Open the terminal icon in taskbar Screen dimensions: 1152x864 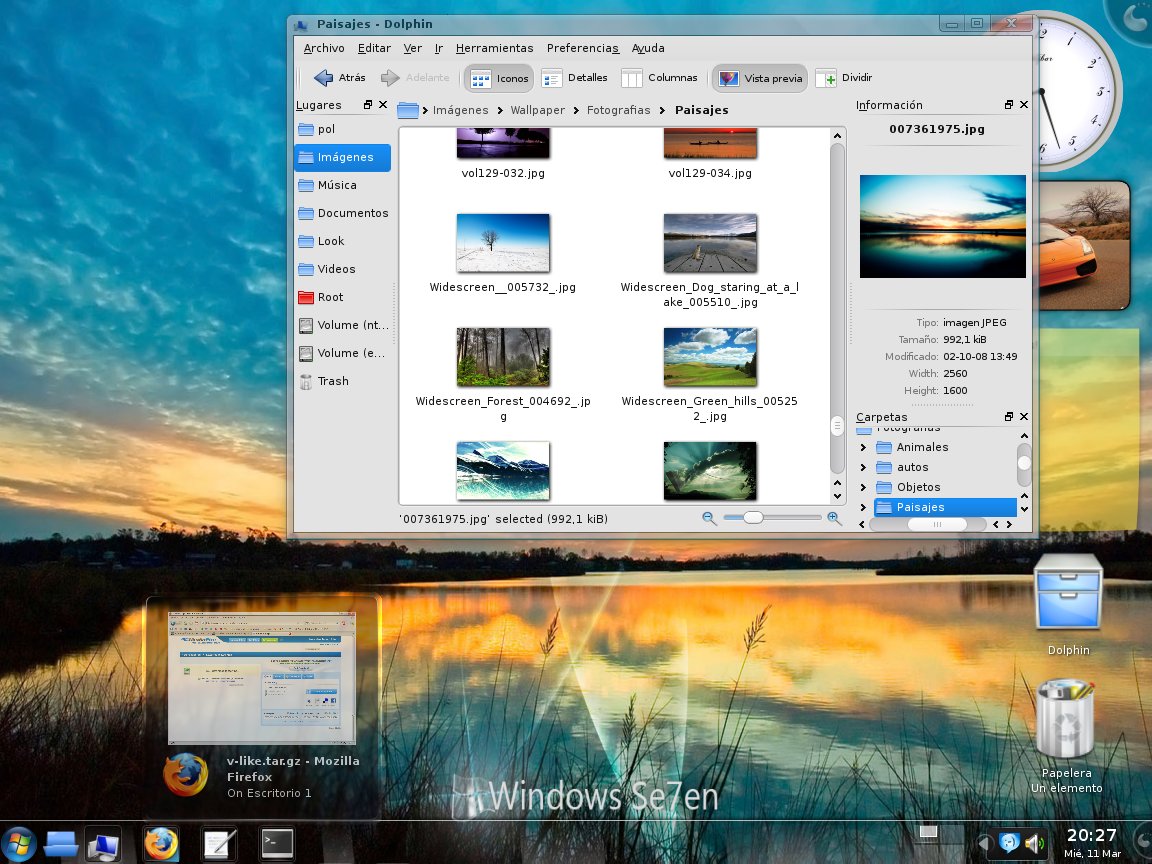point(277,843)
